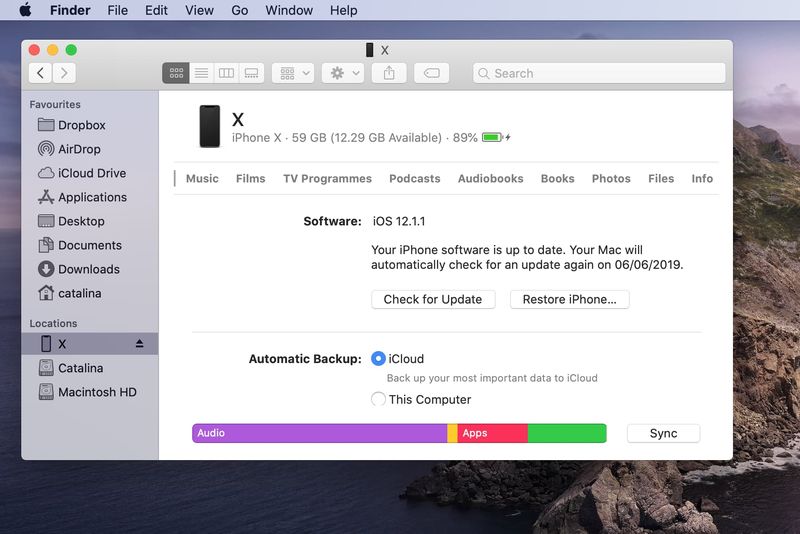Open Downloads in sidebar

click(90, 269)
